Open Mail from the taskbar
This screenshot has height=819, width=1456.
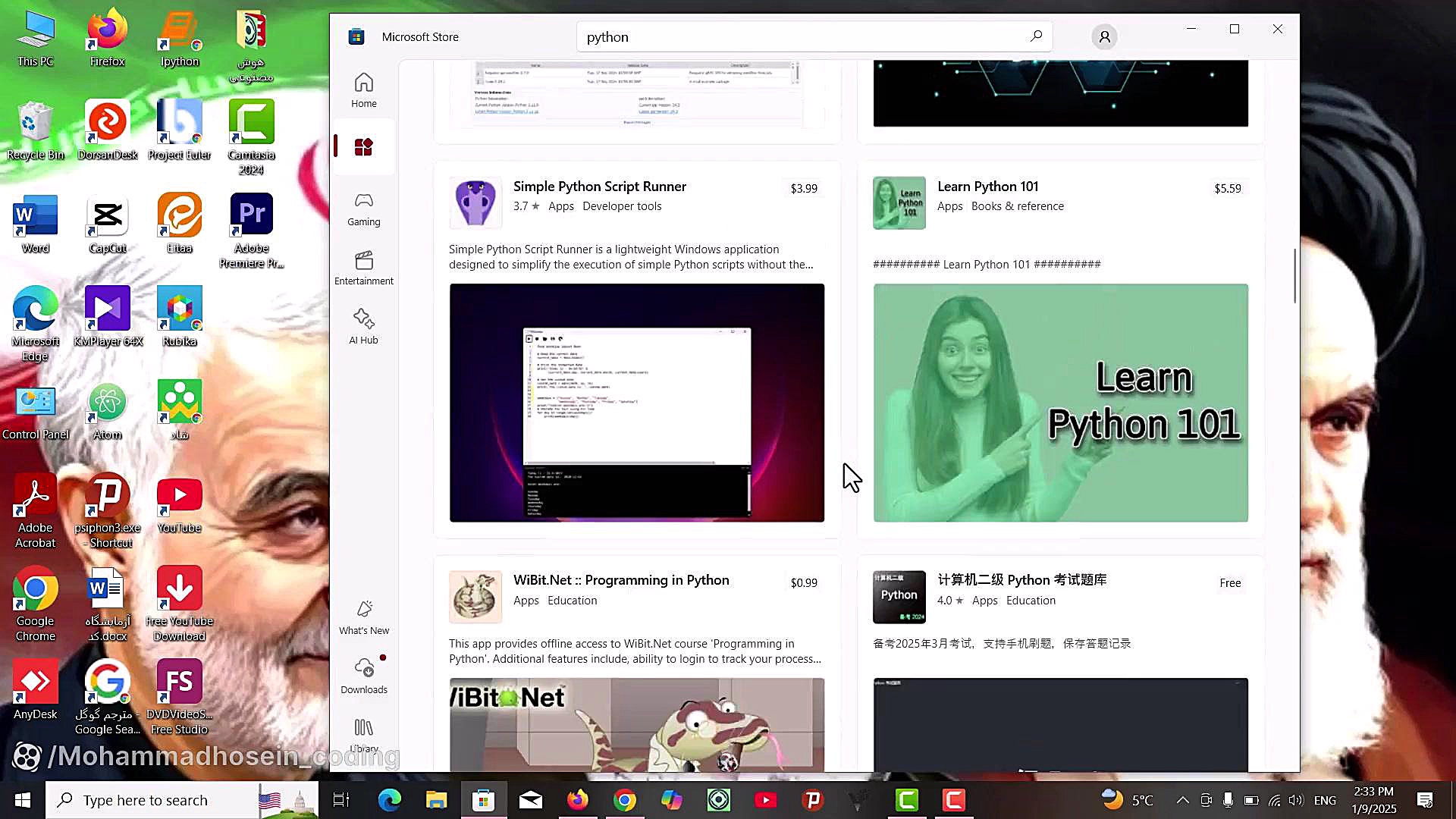(530, 800)
